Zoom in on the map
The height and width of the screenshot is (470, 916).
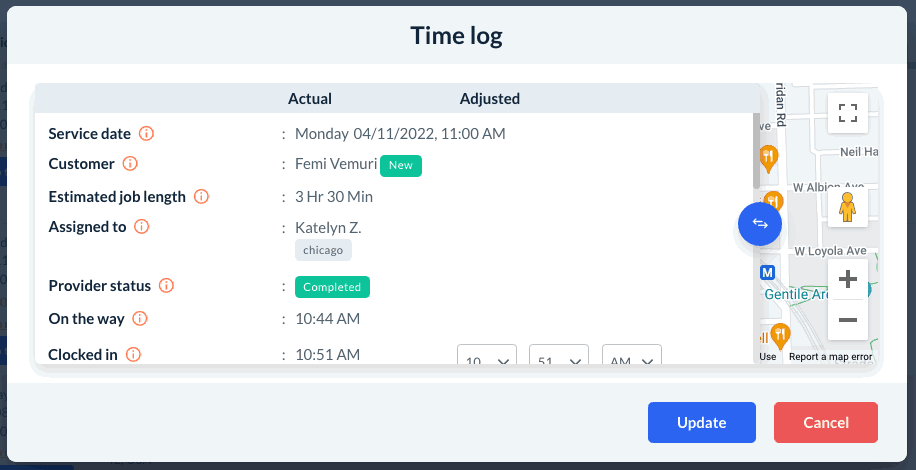(x=848, y=280)
